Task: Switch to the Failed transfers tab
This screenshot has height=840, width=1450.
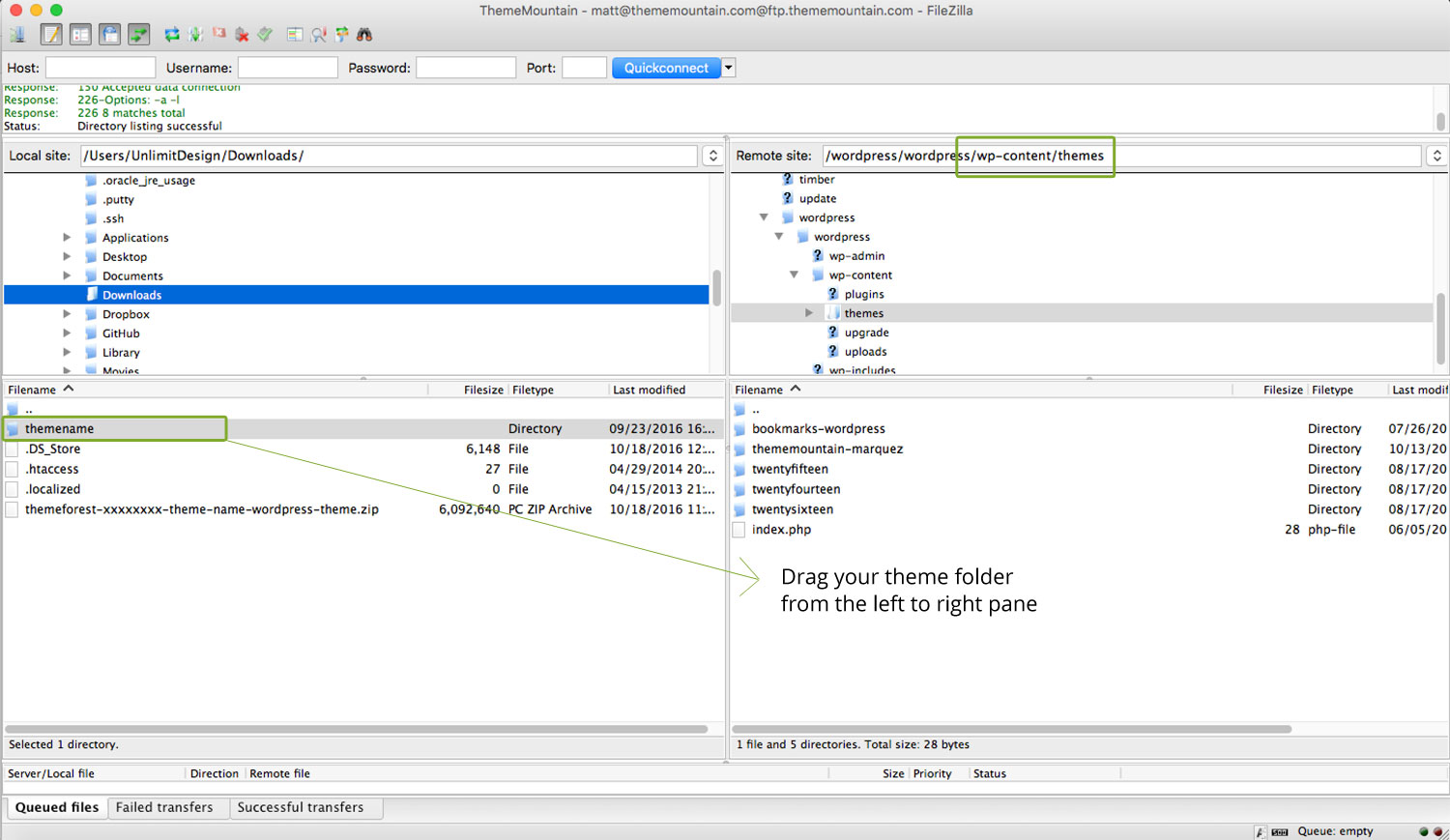Action: 164,807
